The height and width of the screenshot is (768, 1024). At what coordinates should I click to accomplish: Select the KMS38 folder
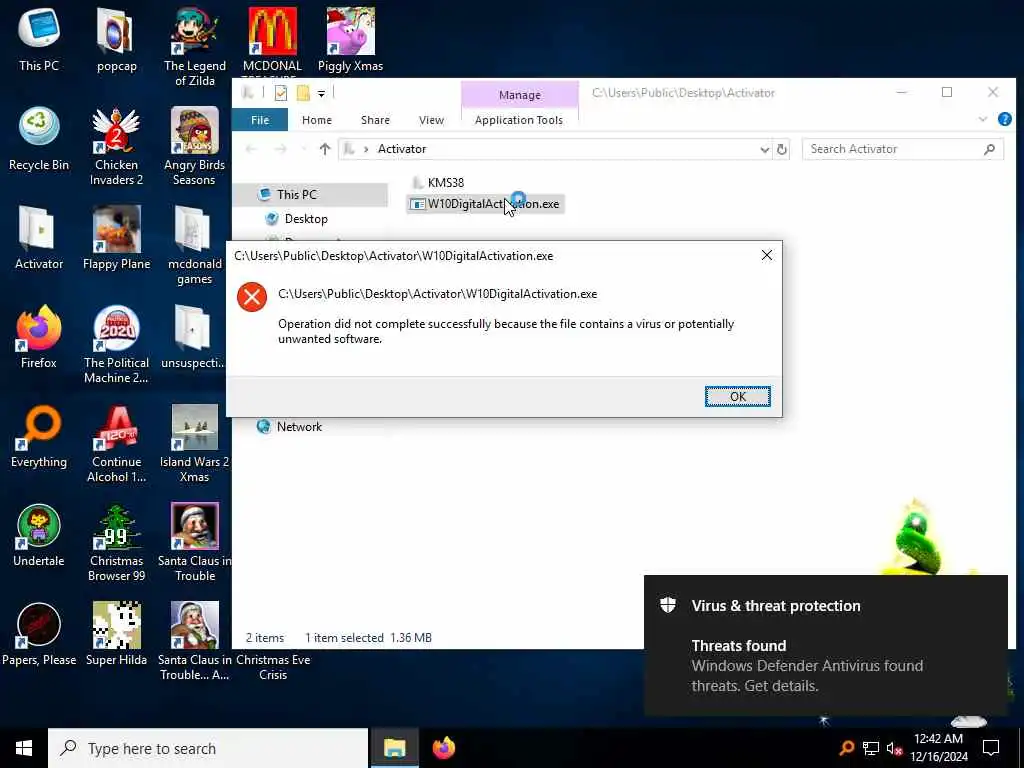[x=438, y=182]
